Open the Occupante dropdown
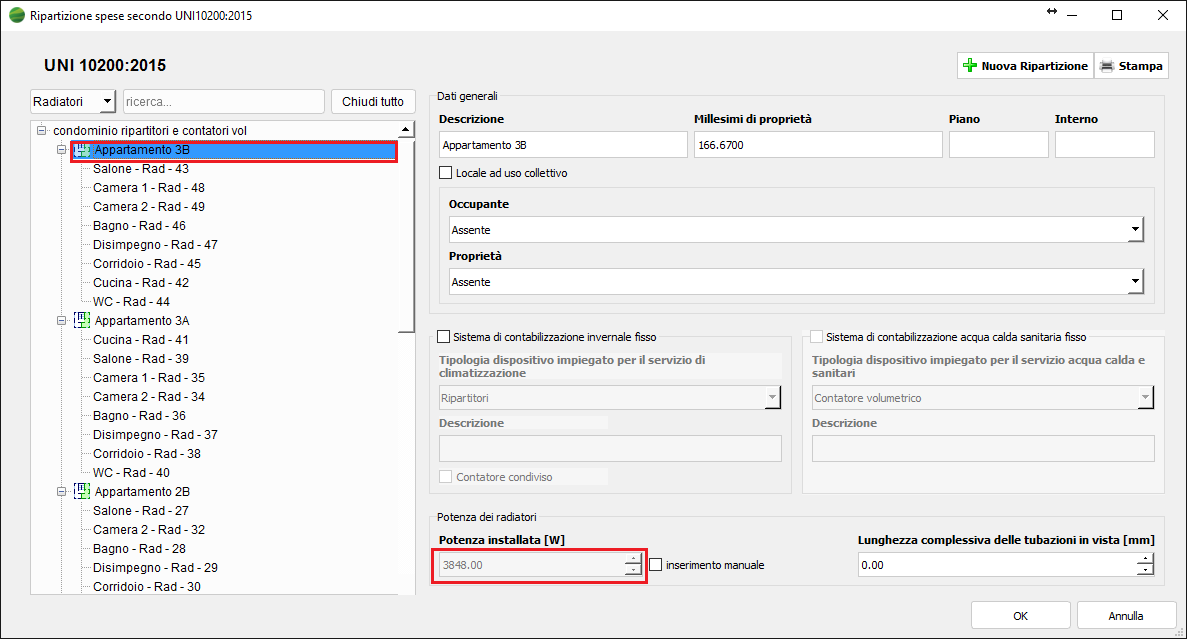The height and width of the screenshot is (639, 1187). (1135, 230)
